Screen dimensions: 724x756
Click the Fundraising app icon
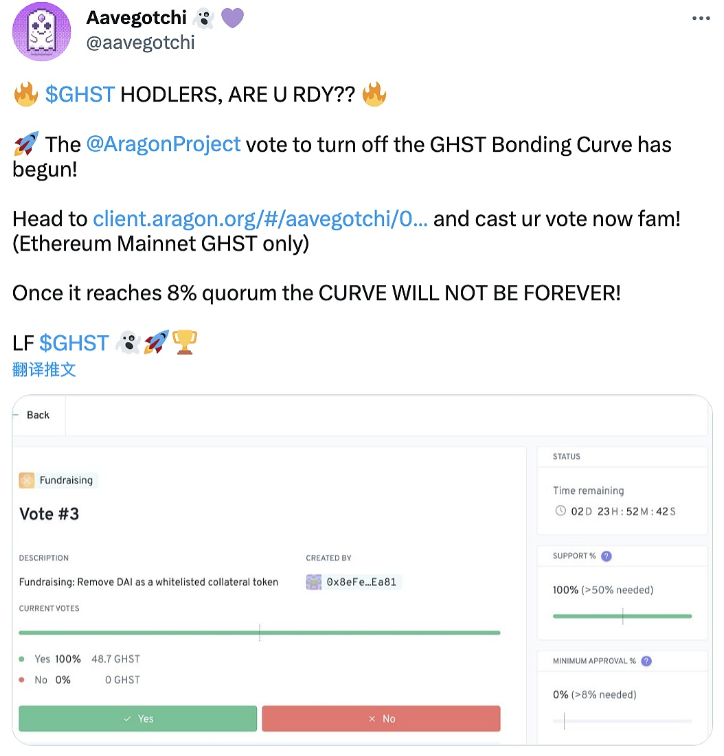click(27, 480)
